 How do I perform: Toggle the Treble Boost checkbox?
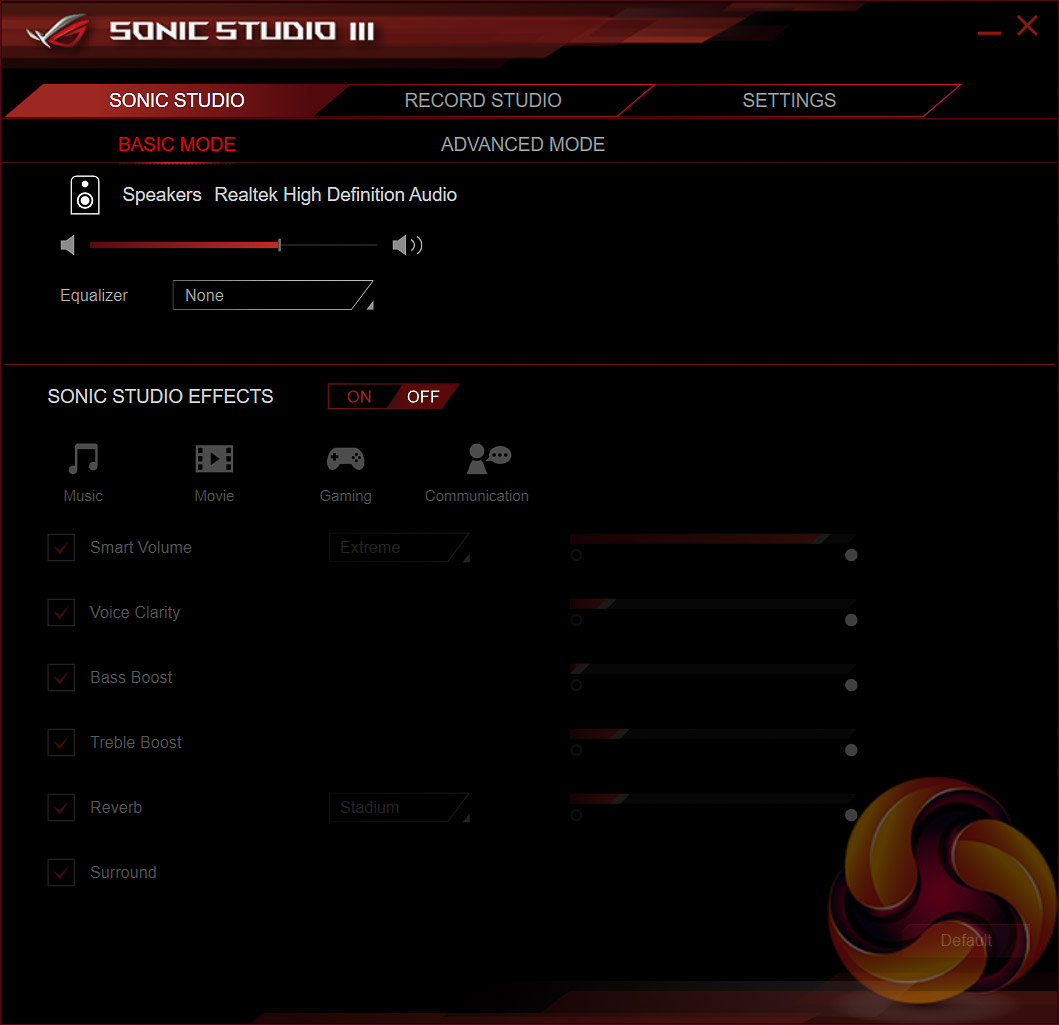pos(61,742)
